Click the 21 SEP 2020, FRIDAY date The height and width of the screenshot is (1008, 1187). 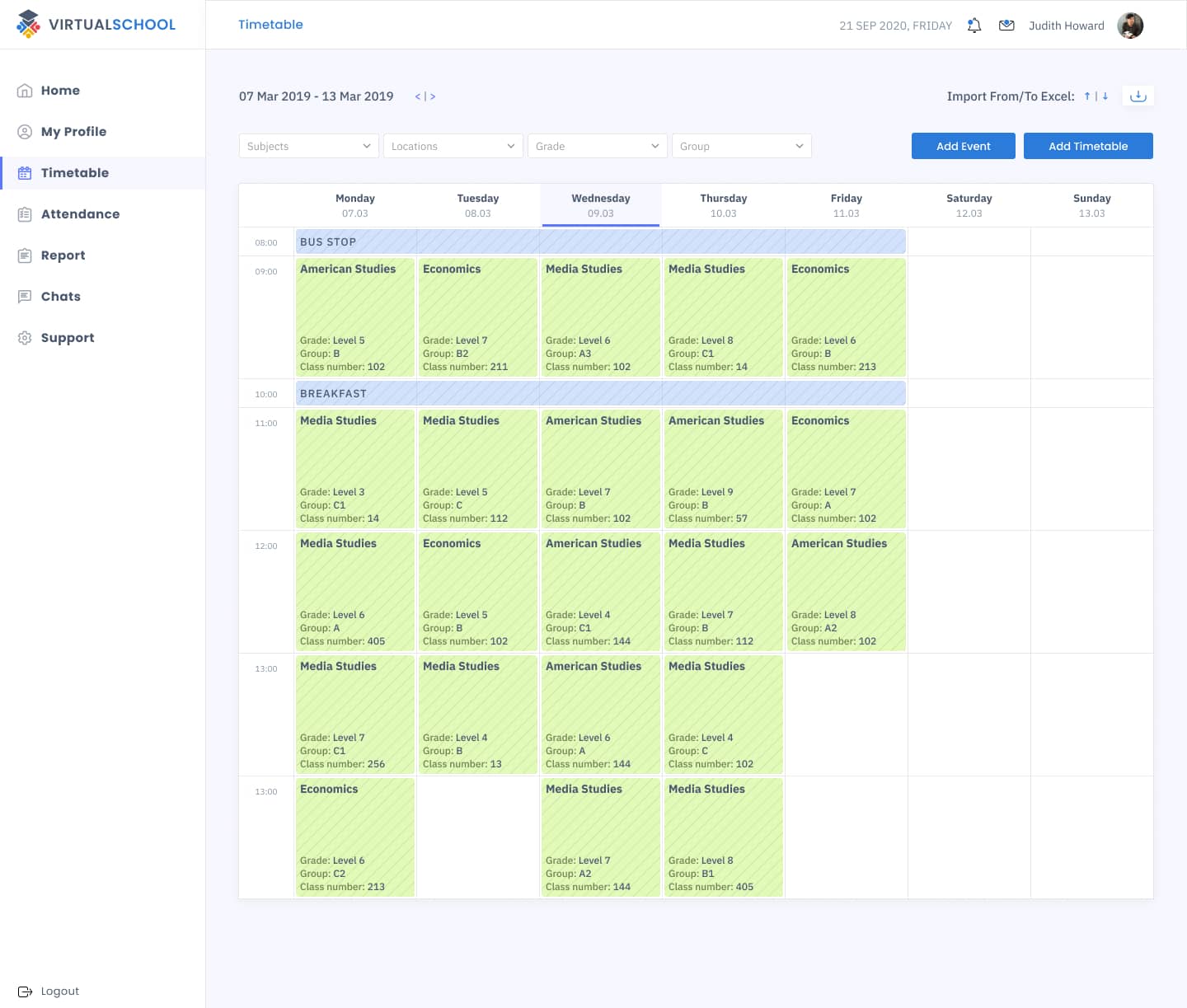click(x=895, y=26)
